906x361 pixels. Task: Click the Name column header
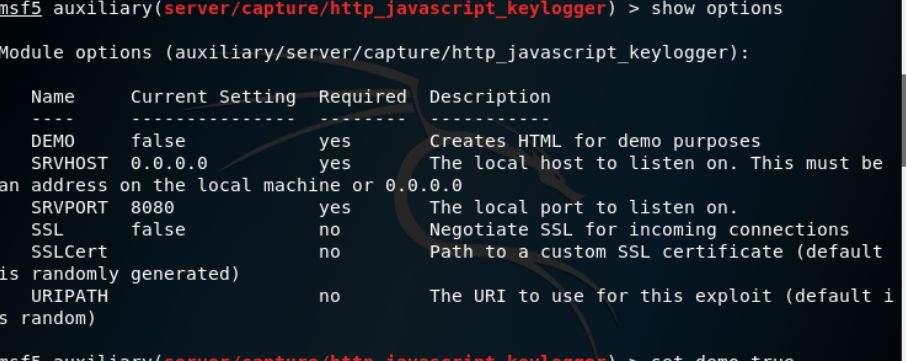pos(53,96)
